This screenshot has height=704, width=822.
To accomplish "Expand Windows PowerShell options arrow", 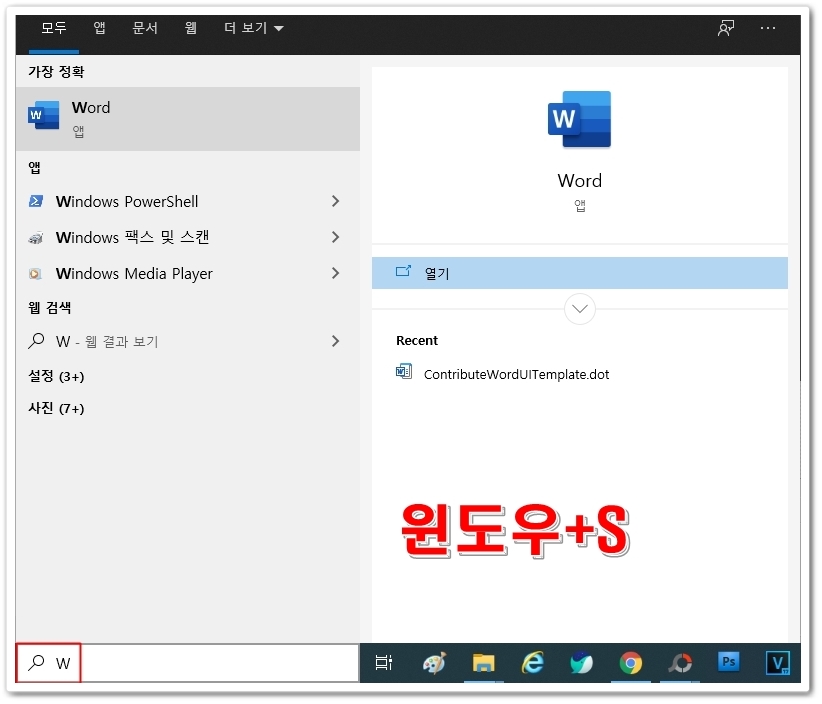I will click(336, 201).
